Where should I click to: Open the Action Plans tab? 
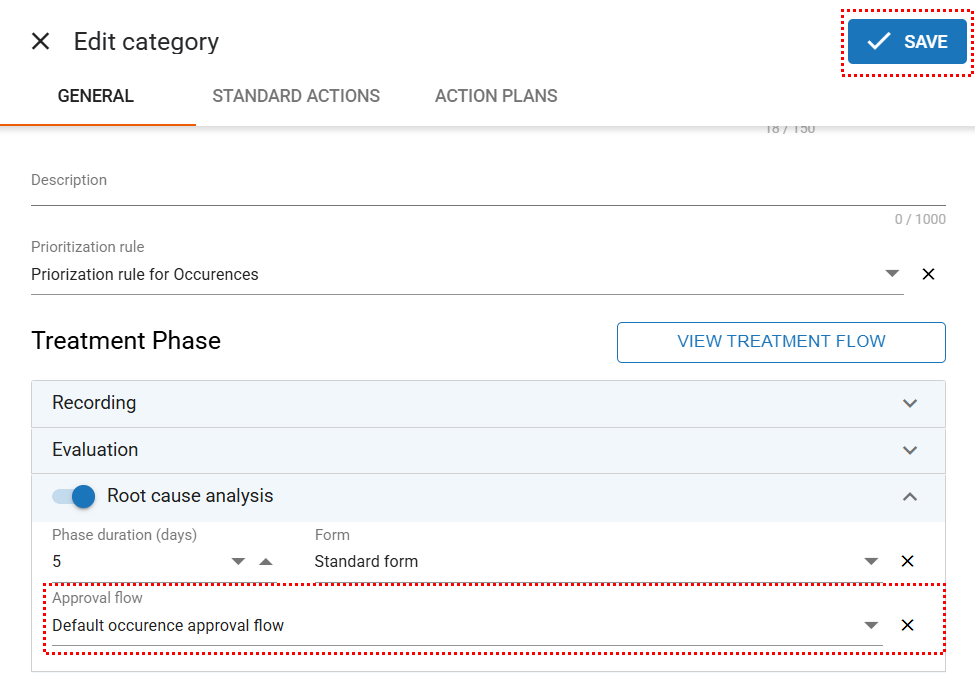pos(496,96)
